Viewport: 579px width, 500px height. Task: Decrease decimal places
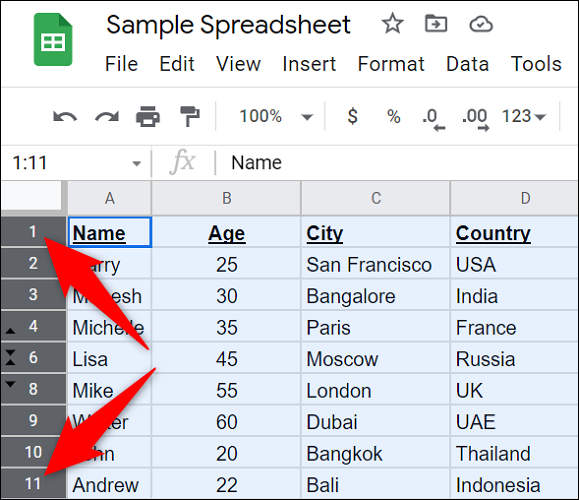pos(434,120)
